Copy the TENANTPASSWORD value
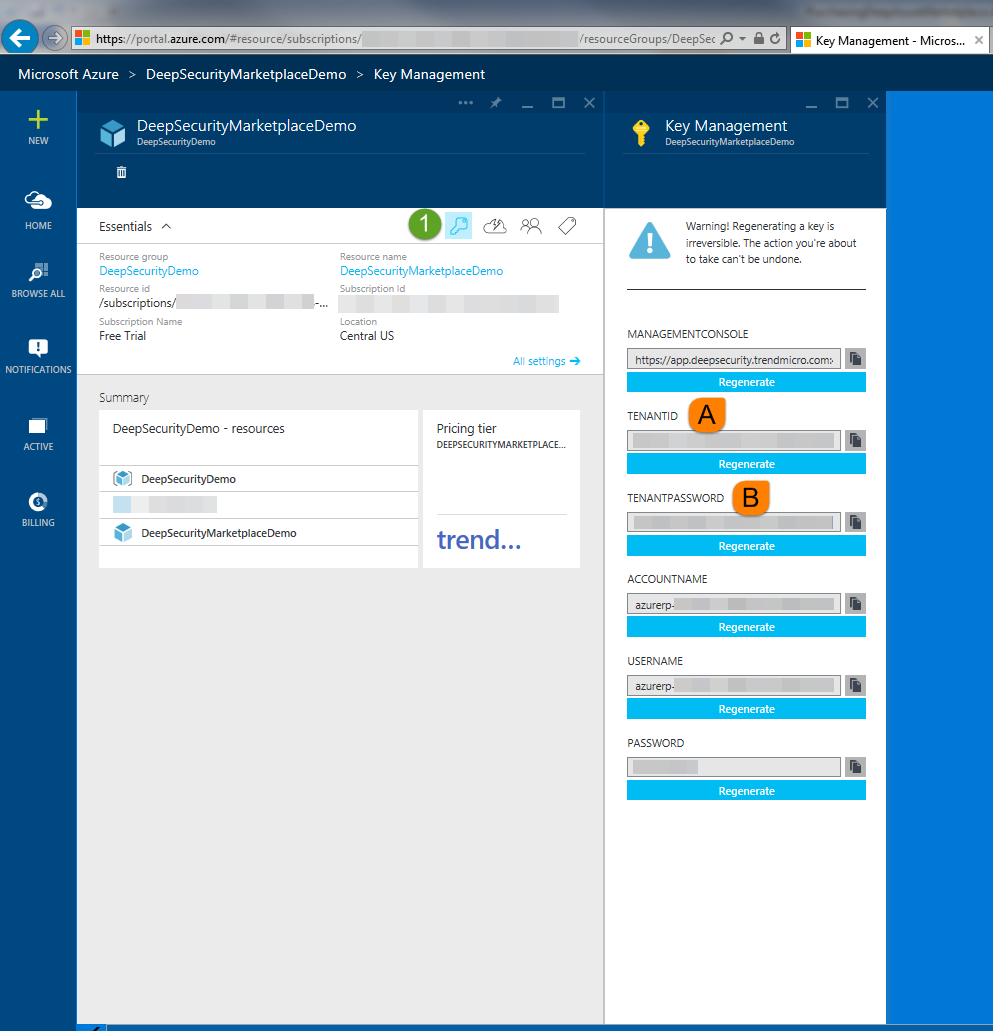The image size is (993, 1031). [855, 522]
